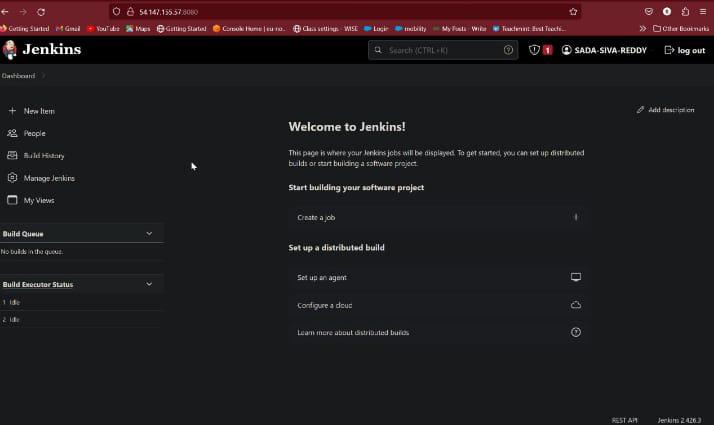Click the Pocket save icon in toolbar
Screen dimensions: 714x425
[x=649, y=12]
